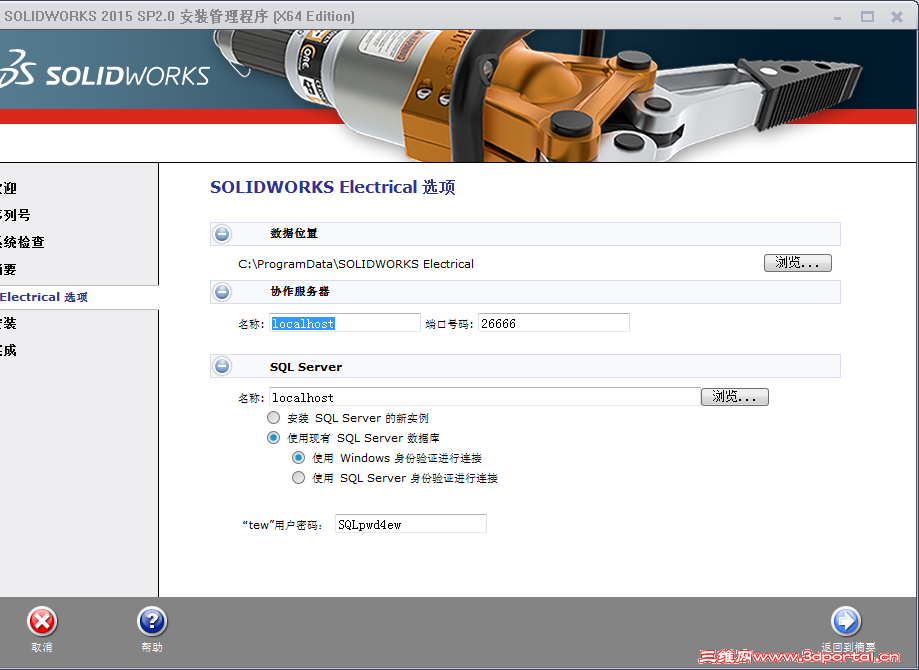Collapse the SQL Server section
The width and height of the screenshot is (919, 670).
click(222, 366)
